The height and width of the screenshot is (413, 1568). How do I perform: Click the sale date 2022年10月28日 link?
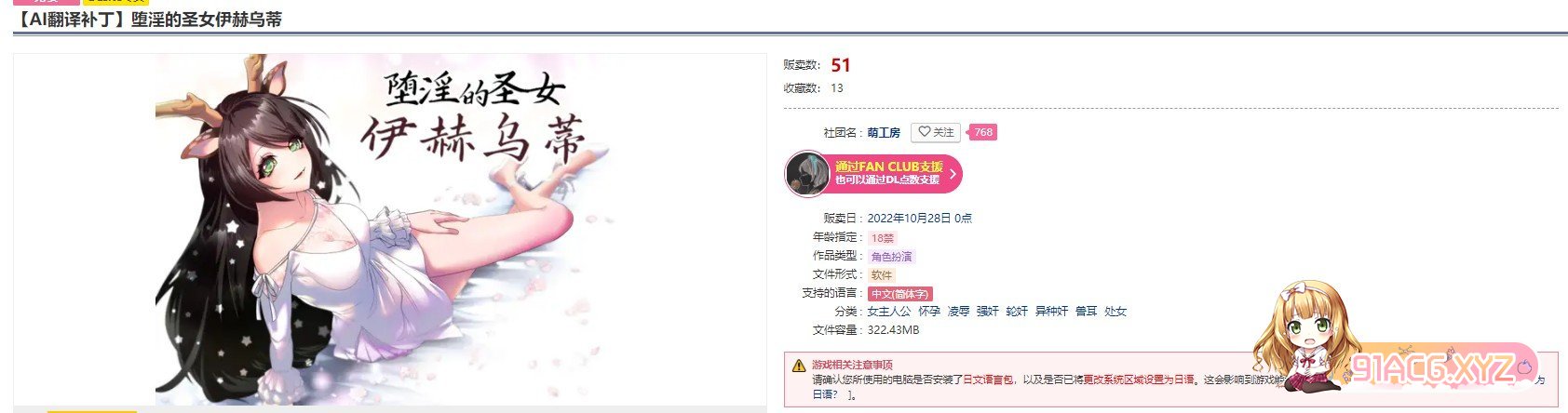909,219
